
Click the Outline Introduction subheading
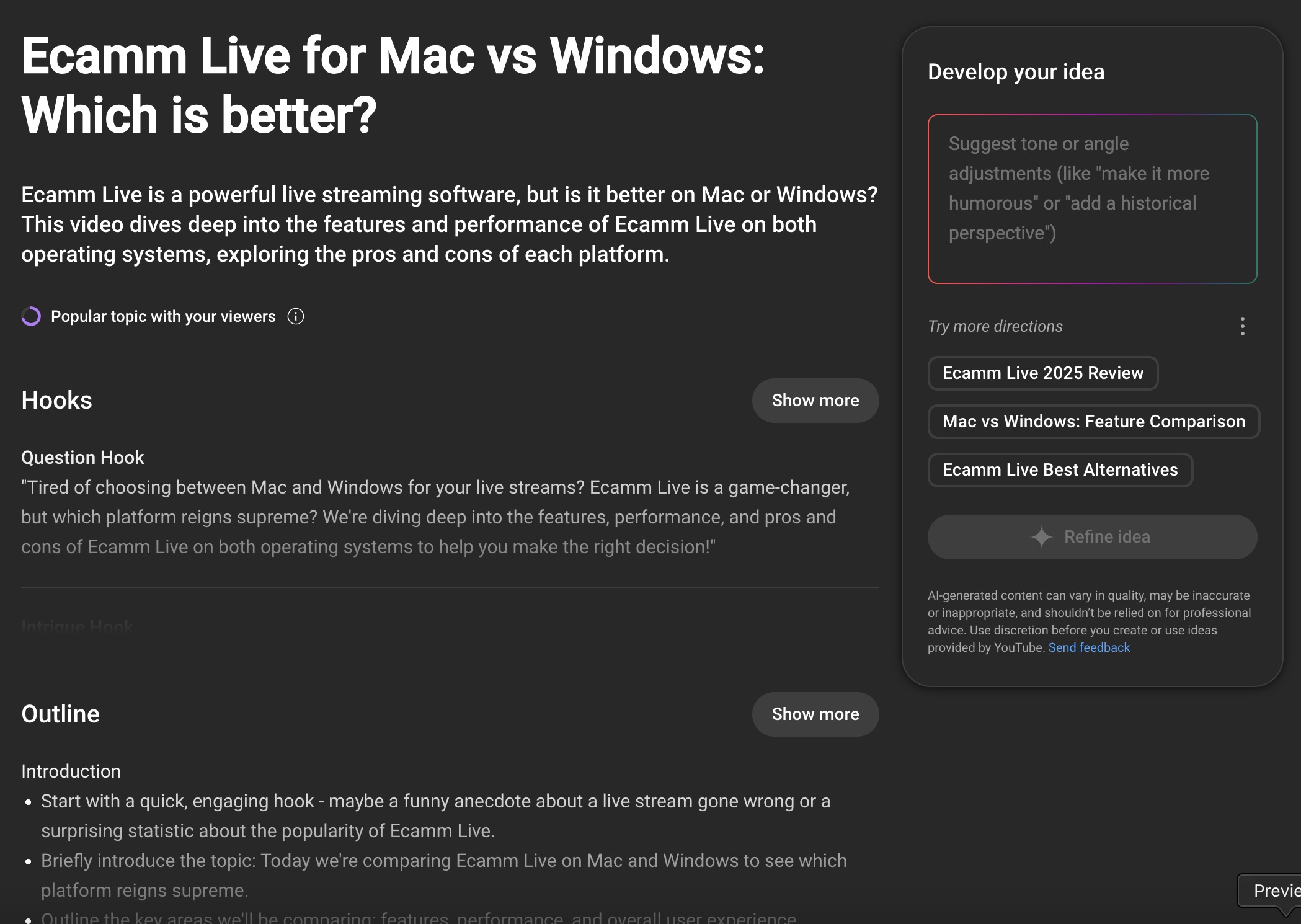point(71,771)
